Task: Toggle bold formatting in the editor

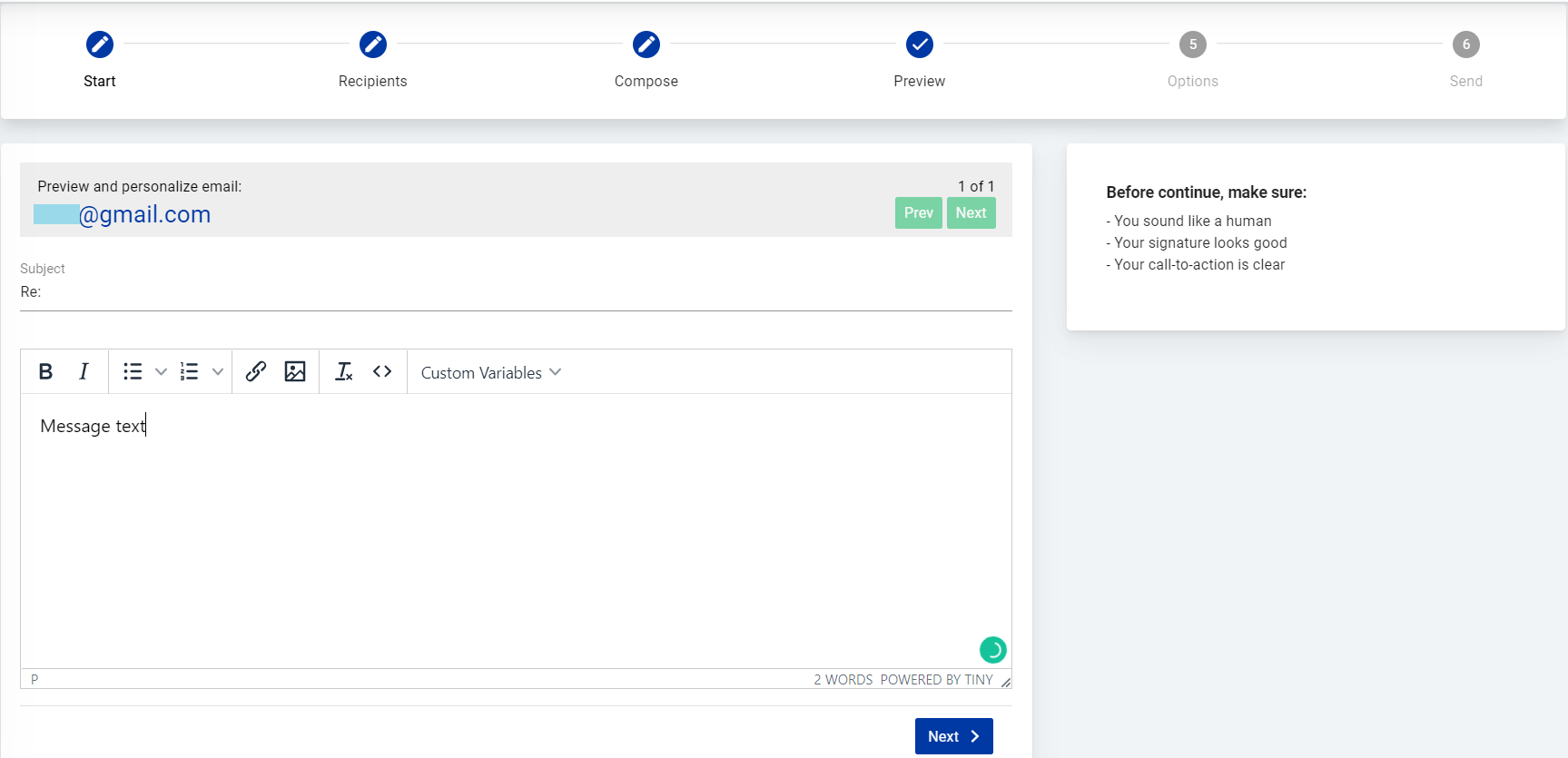Action: tap(45, 371)
